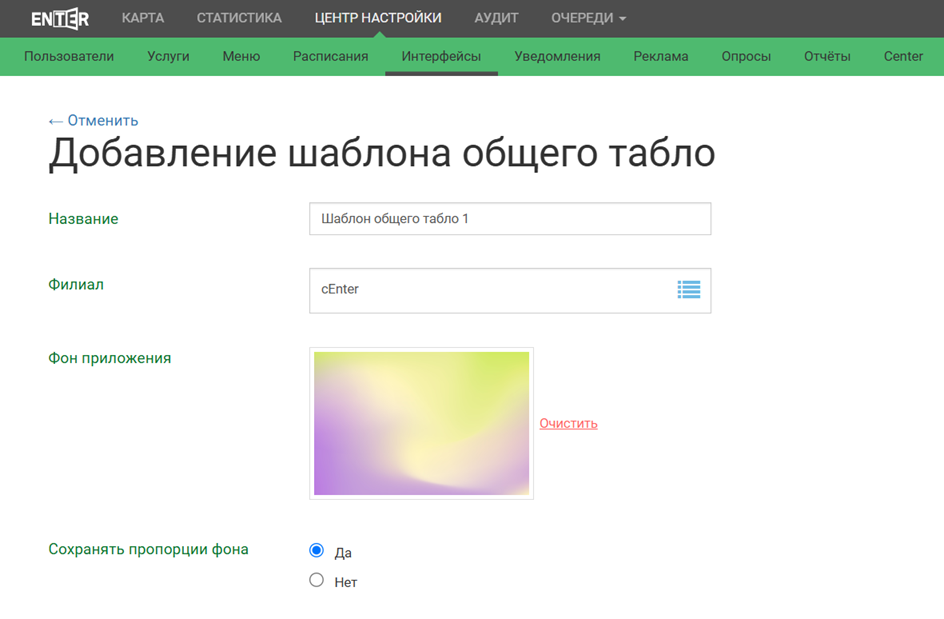Click the Отменить back link

93,121
